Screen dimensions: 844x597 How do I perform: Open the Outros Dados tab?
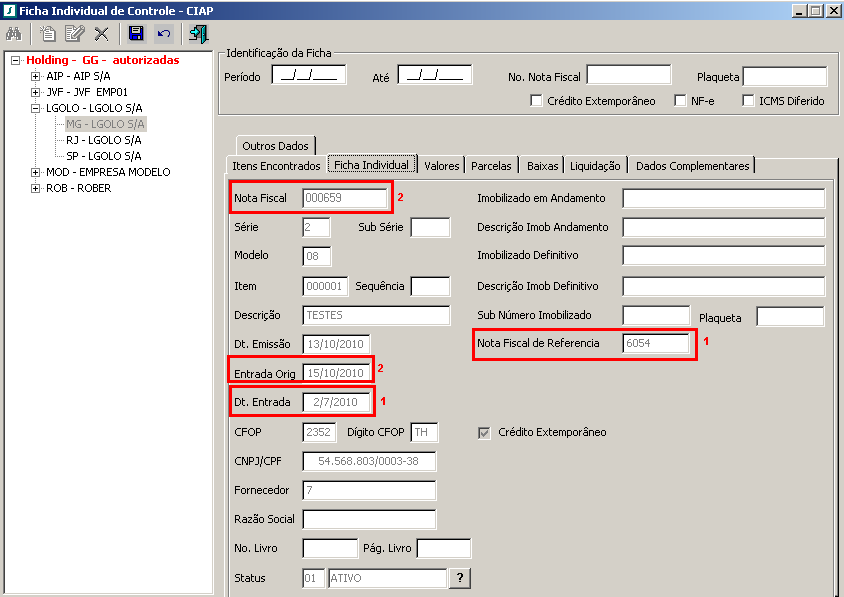(x=275, y=146)
